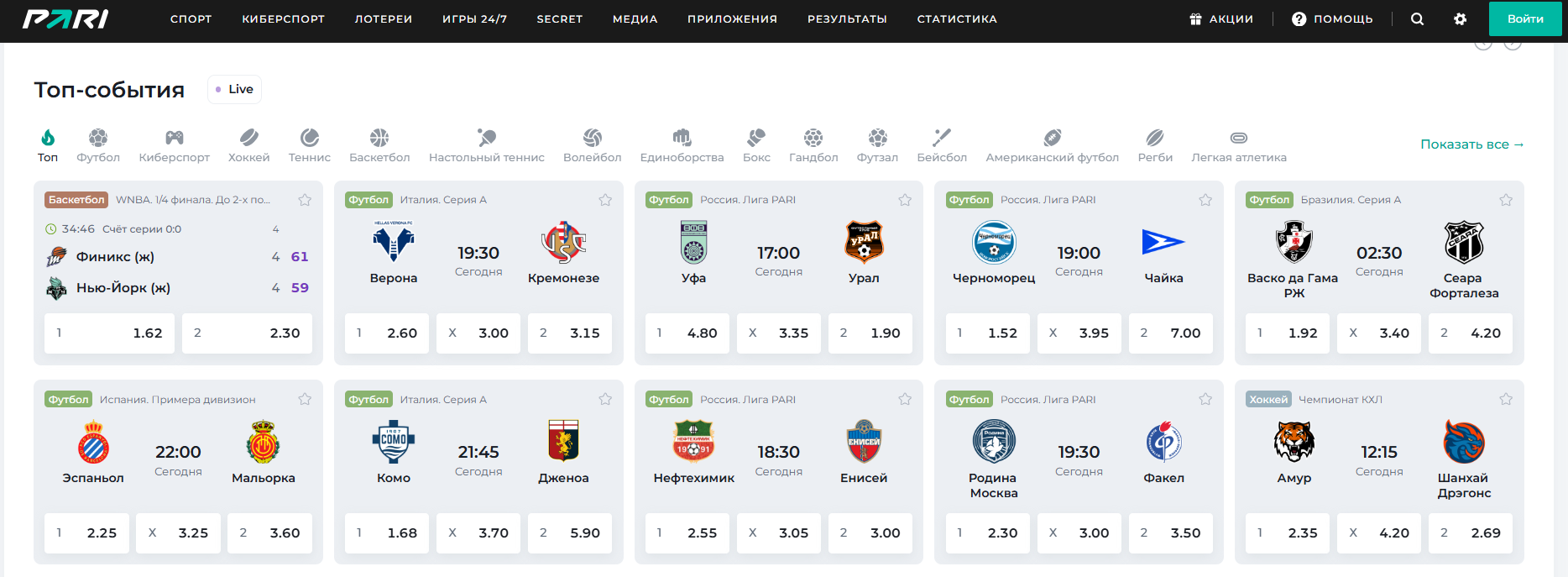Bet on Мальорка win at 3.60
The image size is (1568, 577).
[x=269, y=533]
